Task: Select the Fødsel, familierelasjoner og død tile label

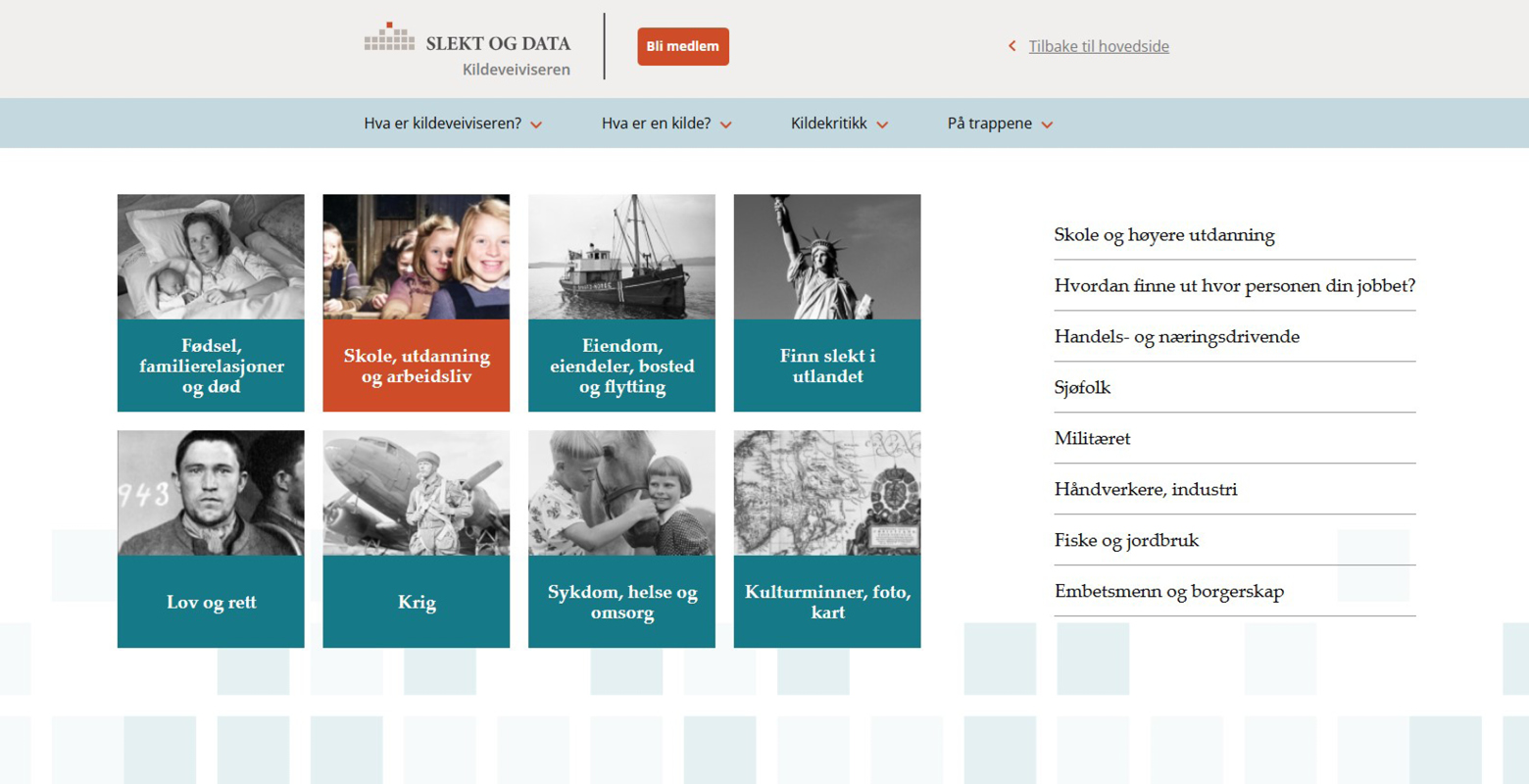Action: click(x=211, y=366)
